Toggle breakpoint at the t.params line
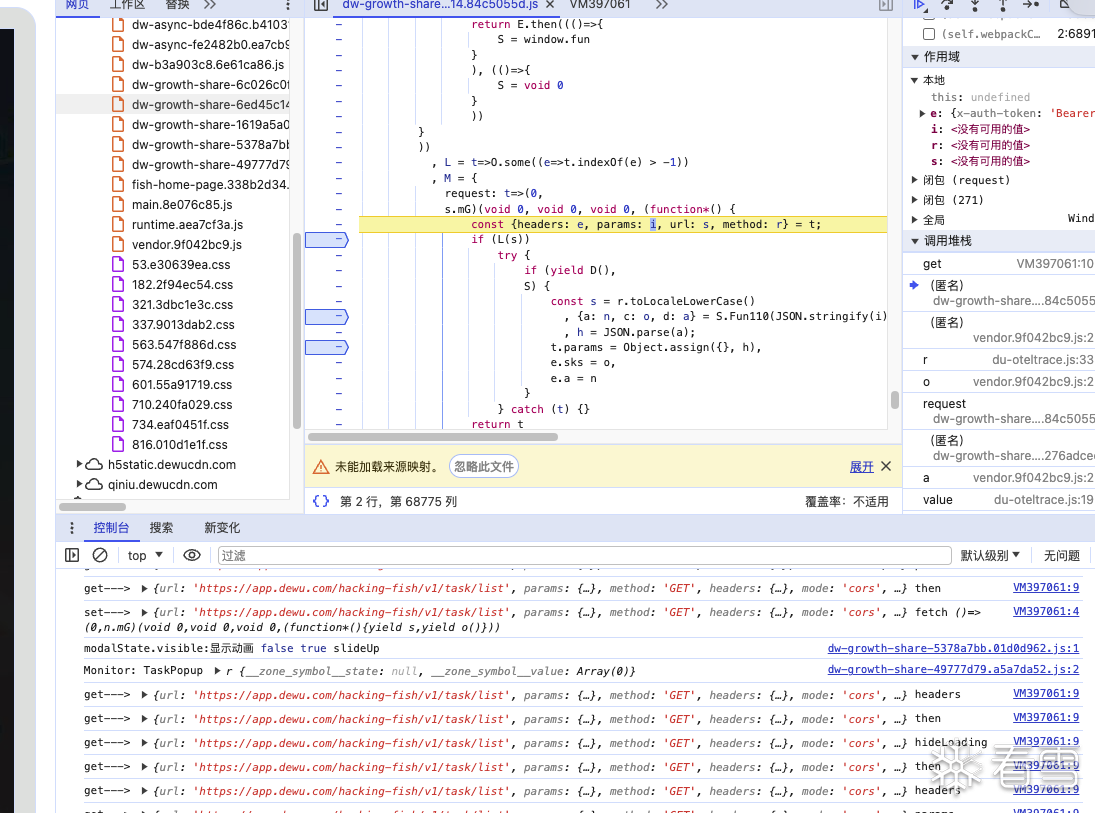1095x813 pixels. (327, 347)
